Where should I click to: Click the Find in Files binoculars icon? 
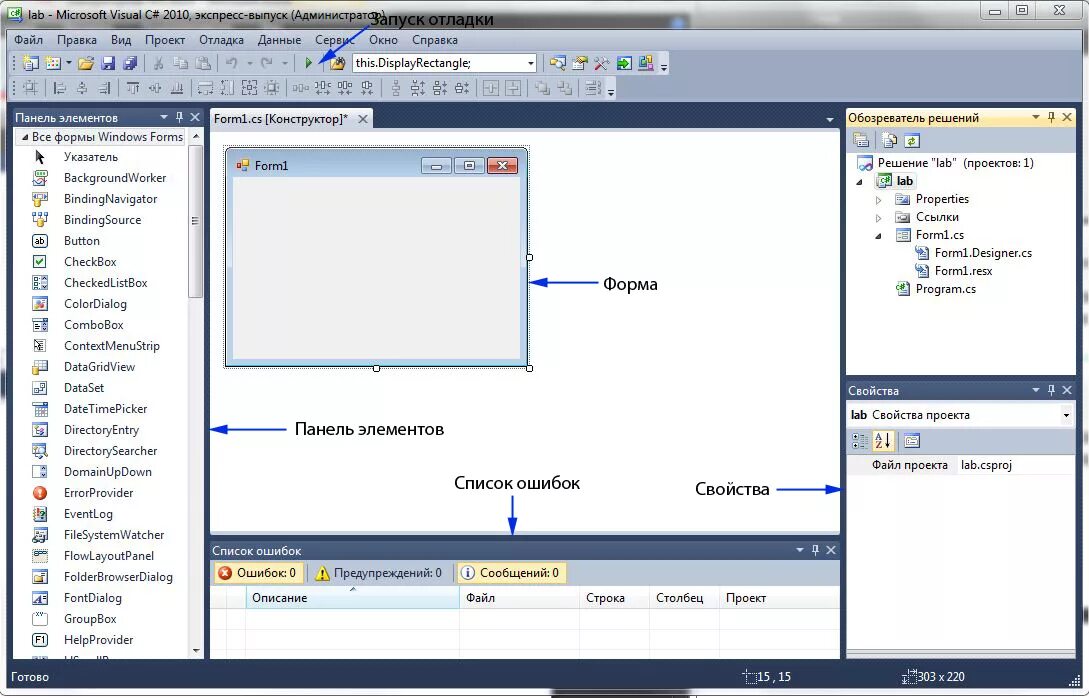(x=338, y=63)
